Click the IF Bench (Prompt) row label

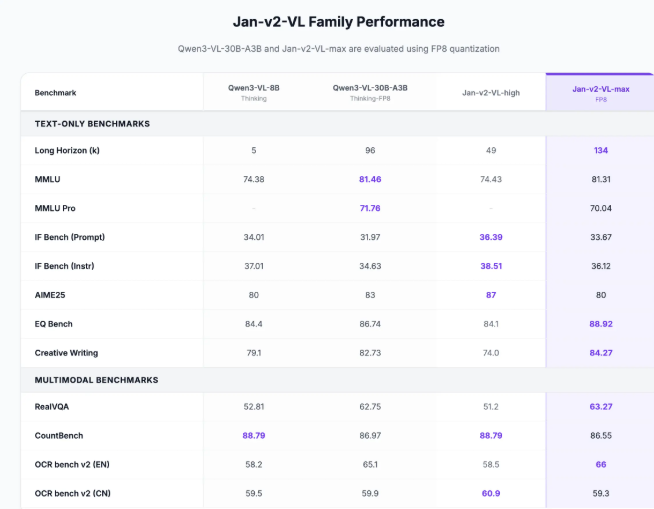[69, 237]
